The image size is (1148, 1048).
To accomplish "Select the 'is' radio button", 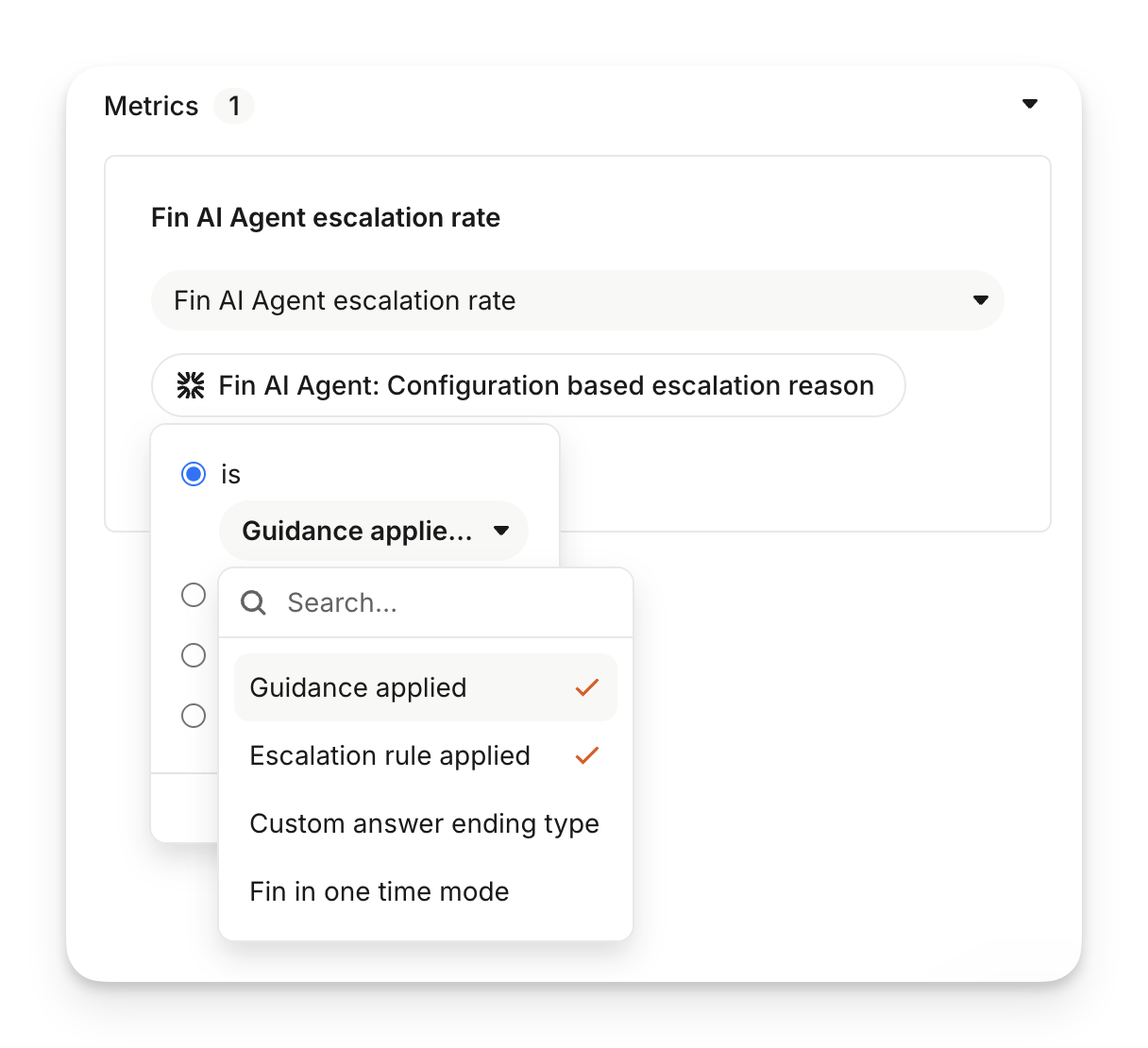I will pos(194,474).
